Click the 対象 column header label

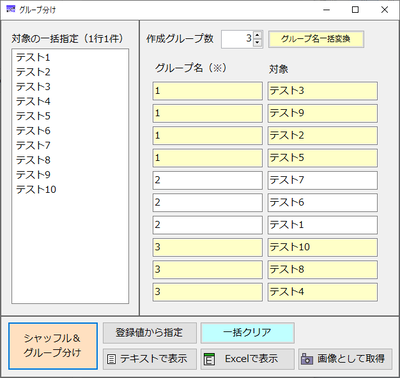click(x=278, y=69)
